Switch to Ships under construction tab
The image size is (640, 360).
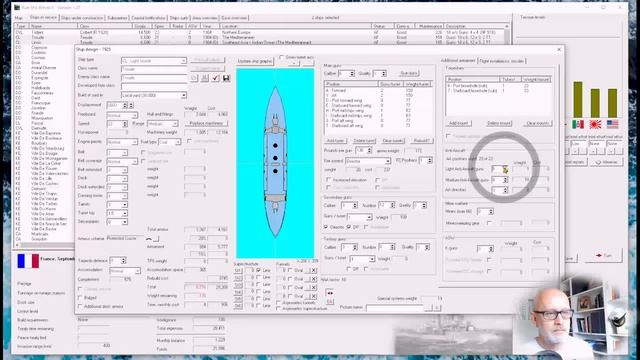[x=82, y=18]
